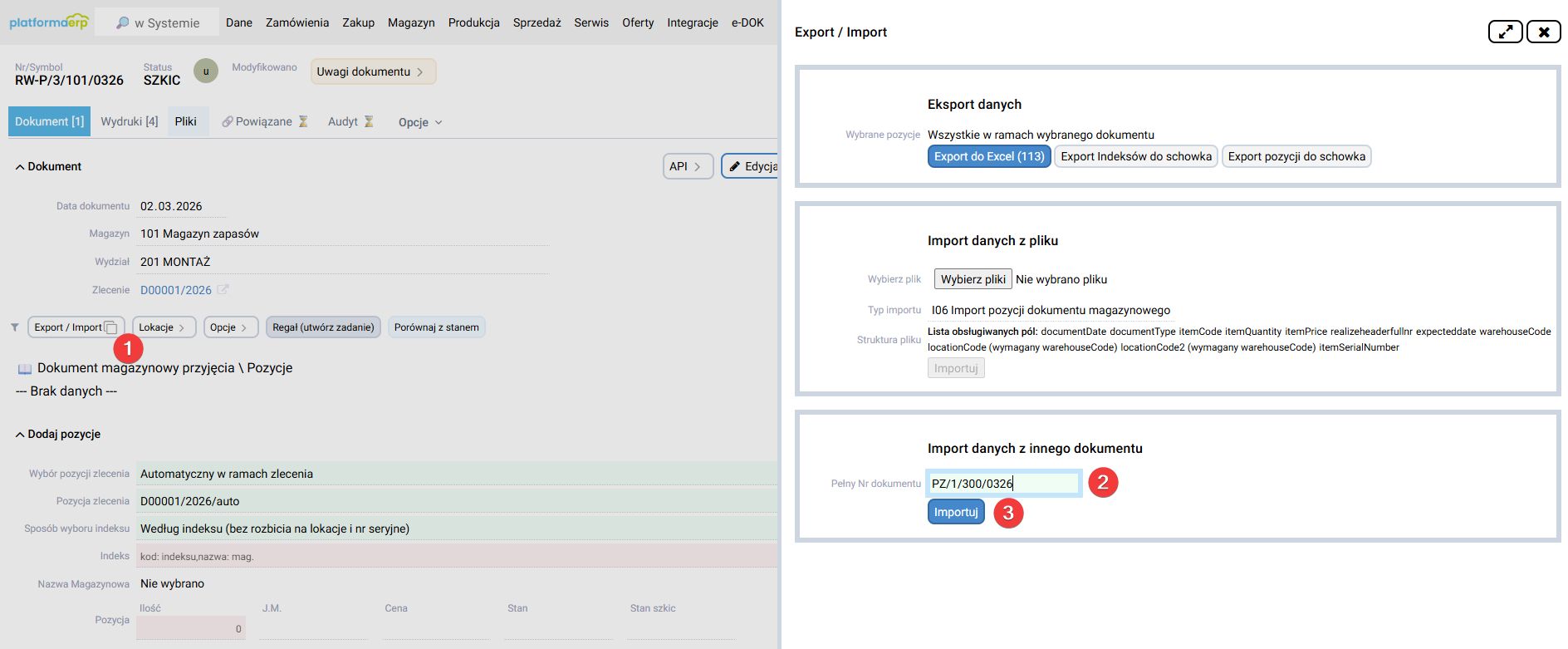Viewport: 1568px width, 649px height.
Task: Click Importuj under Import danych z innego dokumentu
Action: (x=955, y=512)
